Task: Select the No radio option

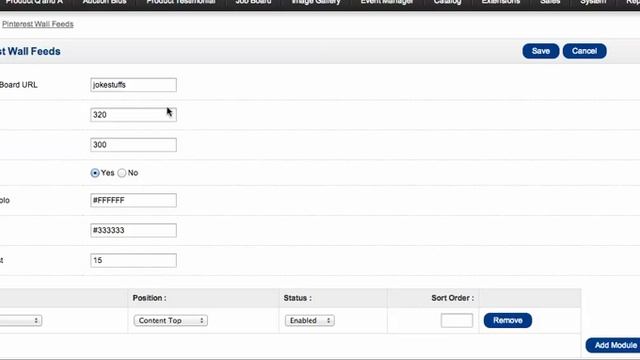Action: coord(122,173)
